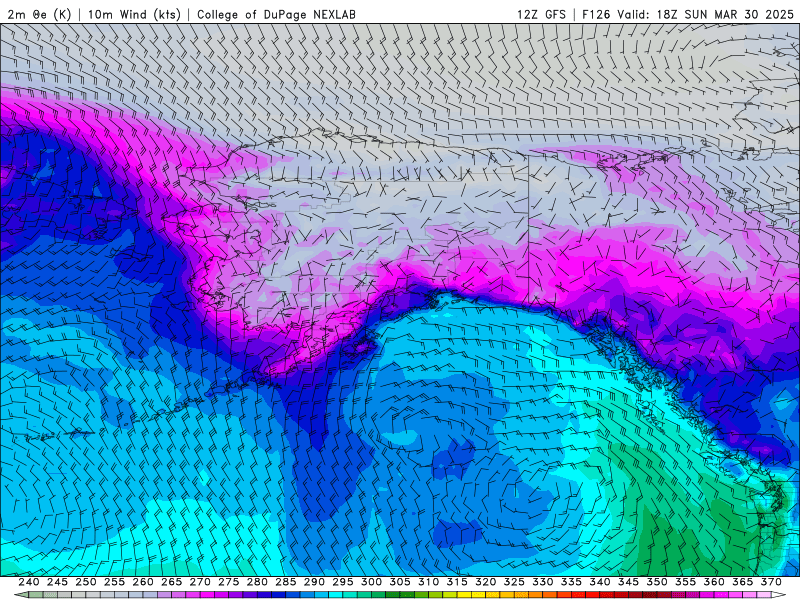Click the 245 label on the color scale
The height and width of the screenshot is (600, 800).
pyautogui.click(x=57, y=582)
